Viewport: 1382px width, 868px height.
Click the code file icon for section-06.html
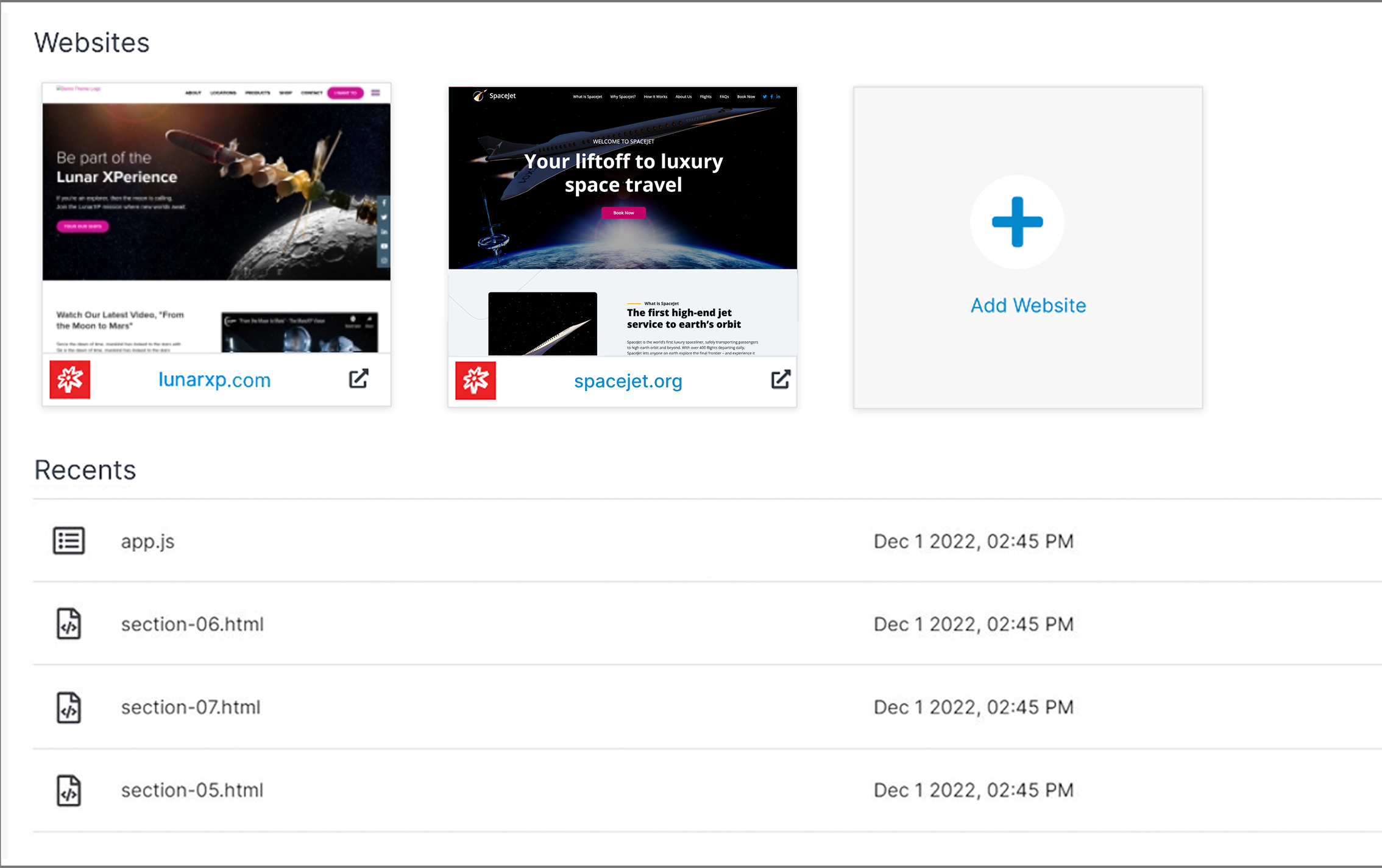point(69,624)
